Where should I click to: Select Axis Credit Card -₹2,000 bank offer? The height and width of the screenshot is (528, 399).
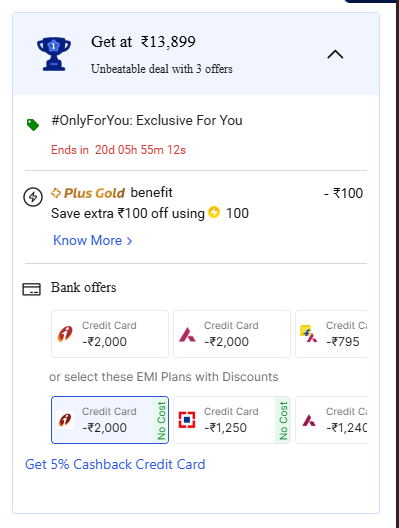pos(232,334)
